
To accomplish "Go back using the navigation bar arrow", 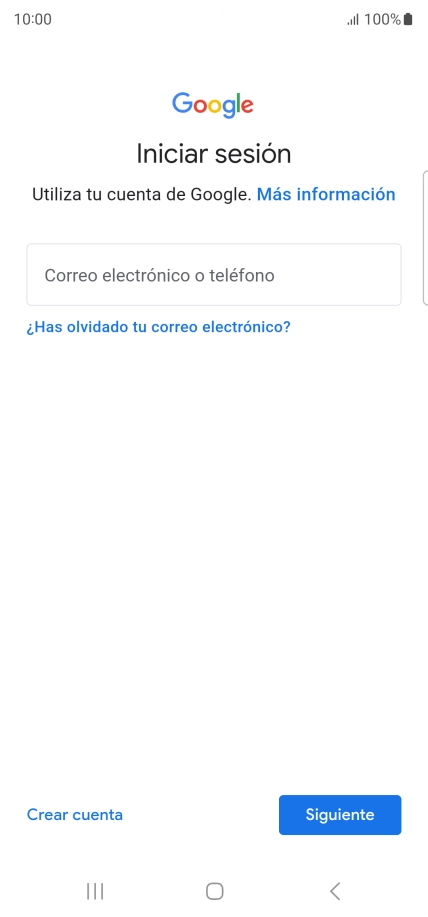I will point(334,891).
